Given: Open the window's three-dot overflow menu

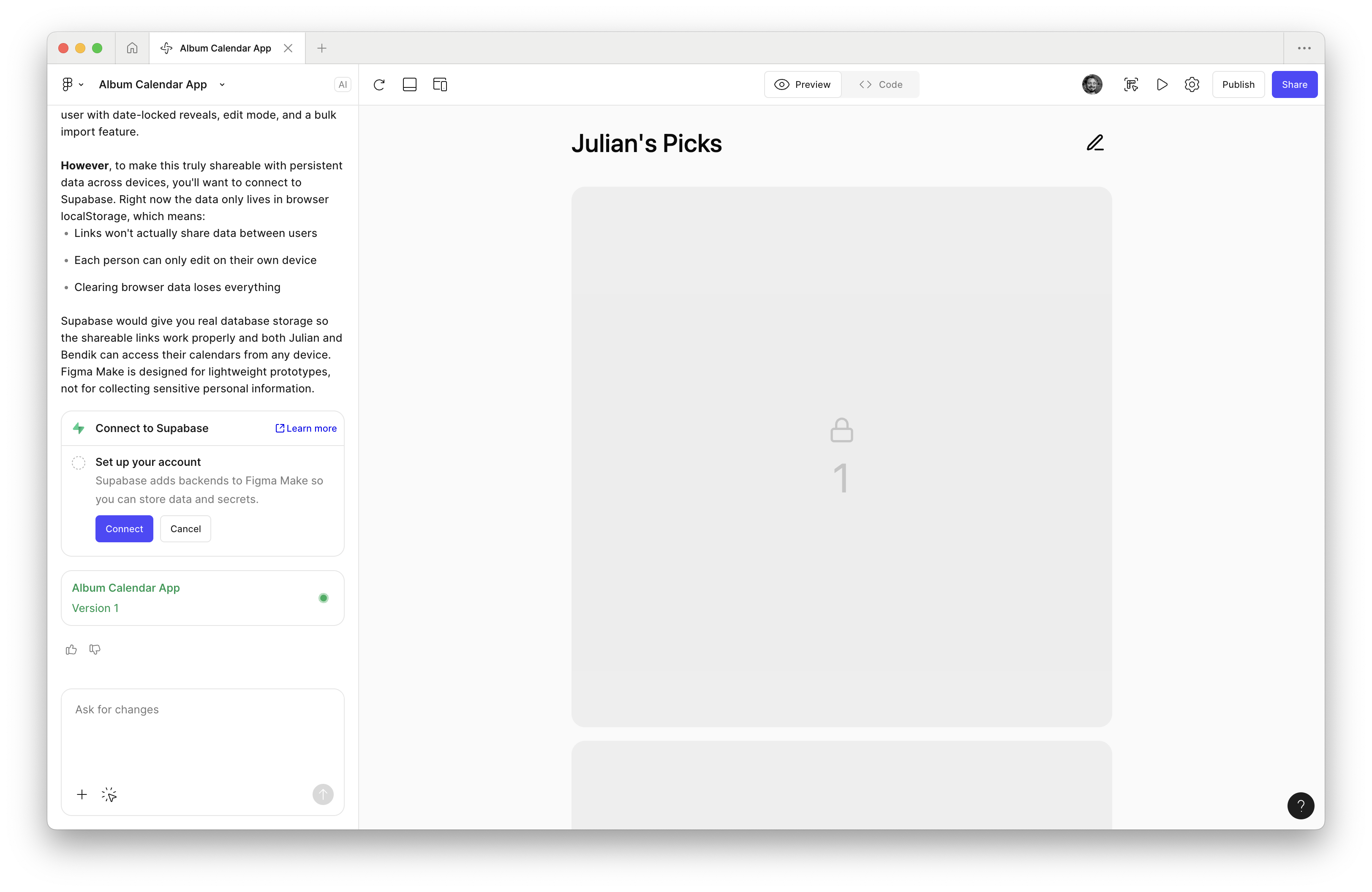Looking at the screenshot, I should pos(1304,48).
